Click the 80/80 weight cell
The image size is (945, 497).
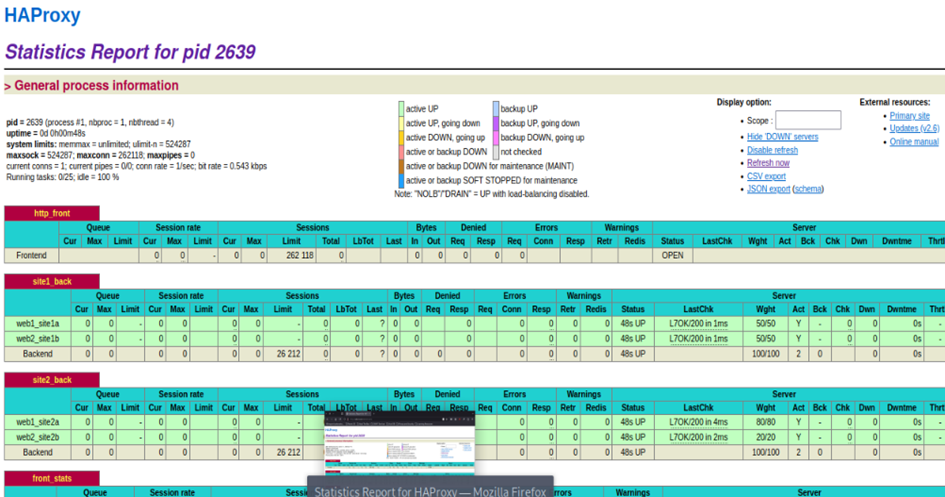click(x=765, y=422)
